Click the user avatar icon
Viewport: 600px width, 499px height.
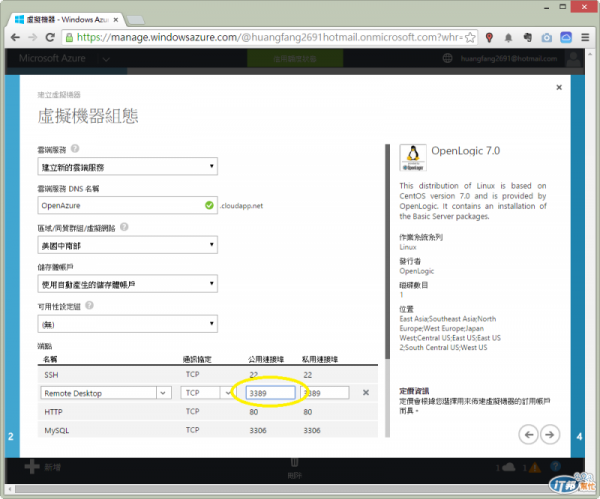pyautogui.click(x=574, y=59)
